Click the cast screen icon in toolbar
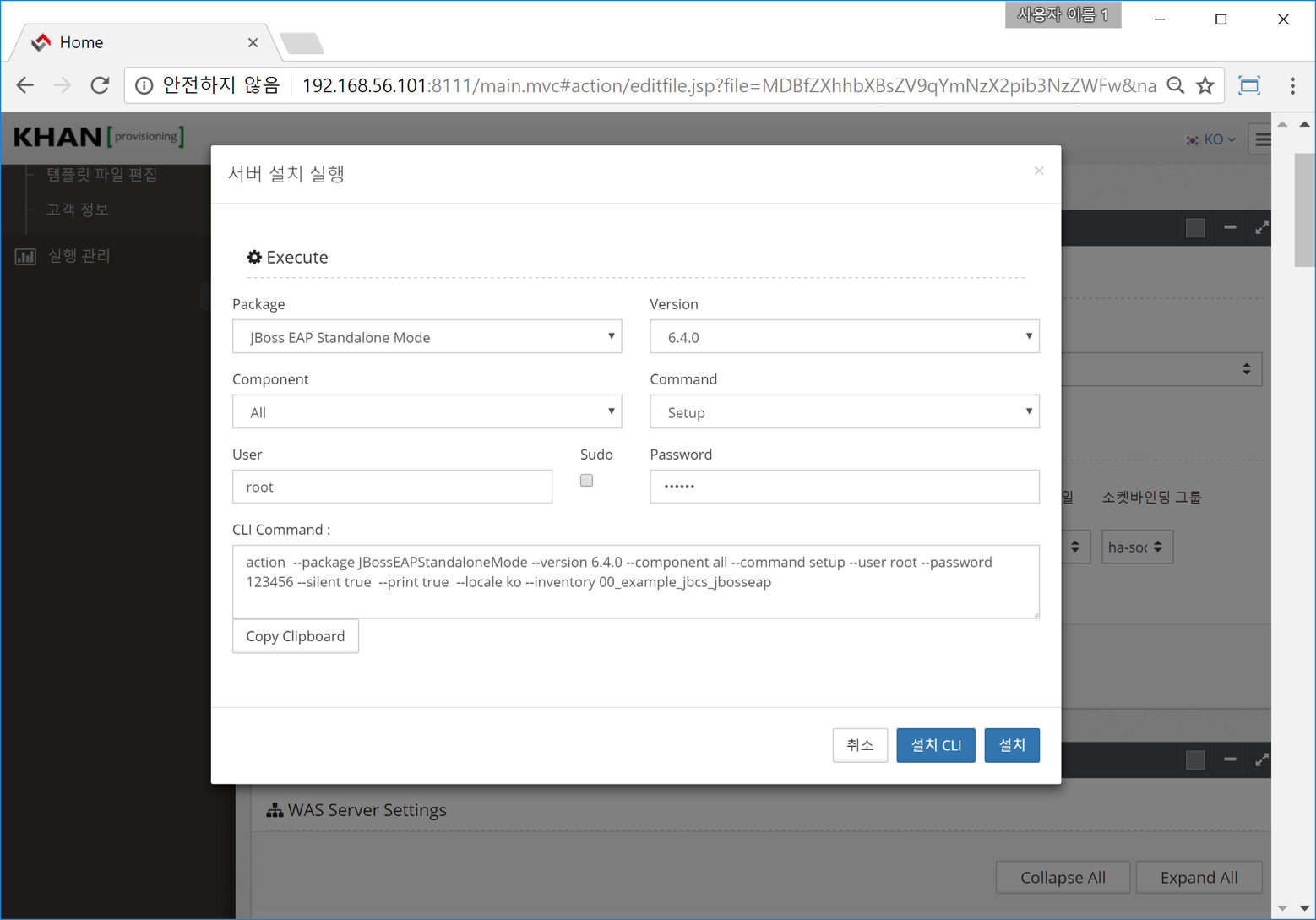 pyautogui.click(x=1248, y=85)
